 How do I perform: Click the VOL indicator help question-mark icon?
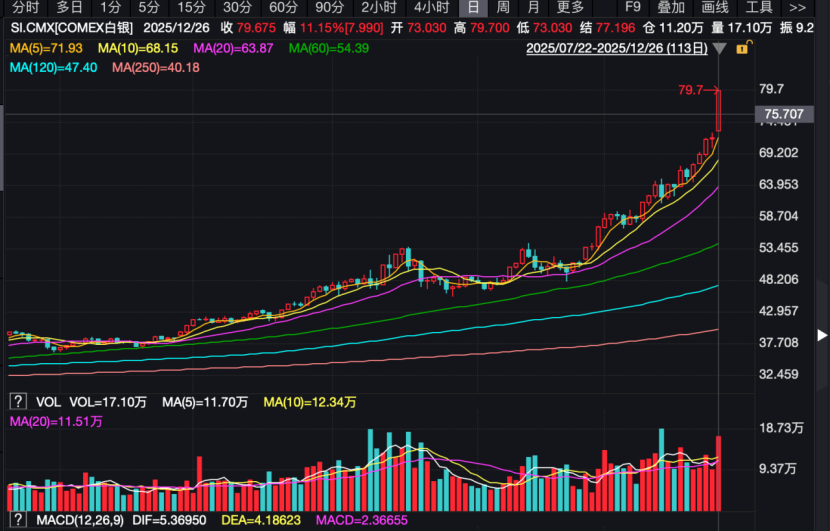click(x=16, y=402)
